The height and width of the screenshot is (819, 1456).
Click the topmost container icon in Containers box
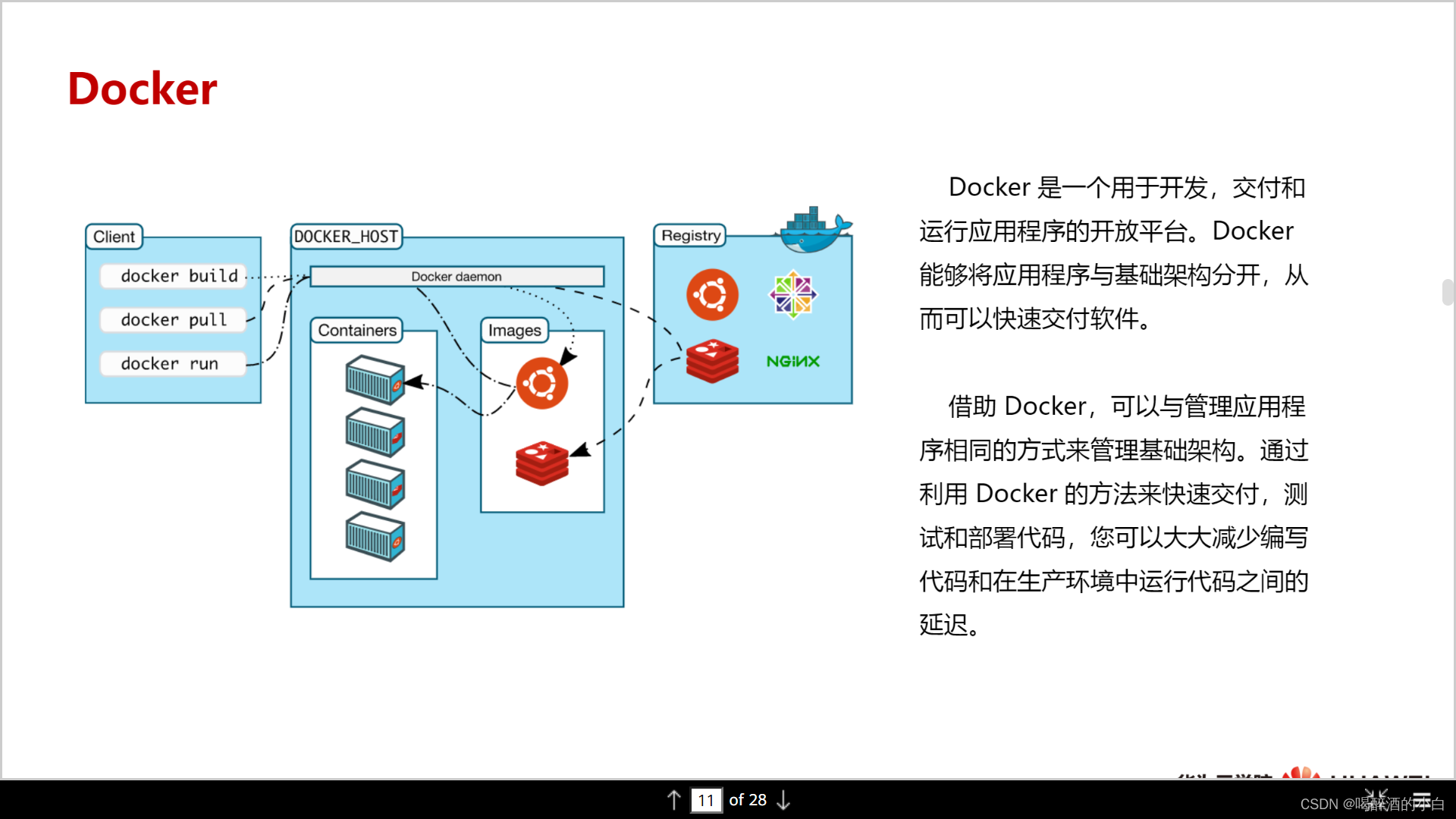click(x=375, y=380)
